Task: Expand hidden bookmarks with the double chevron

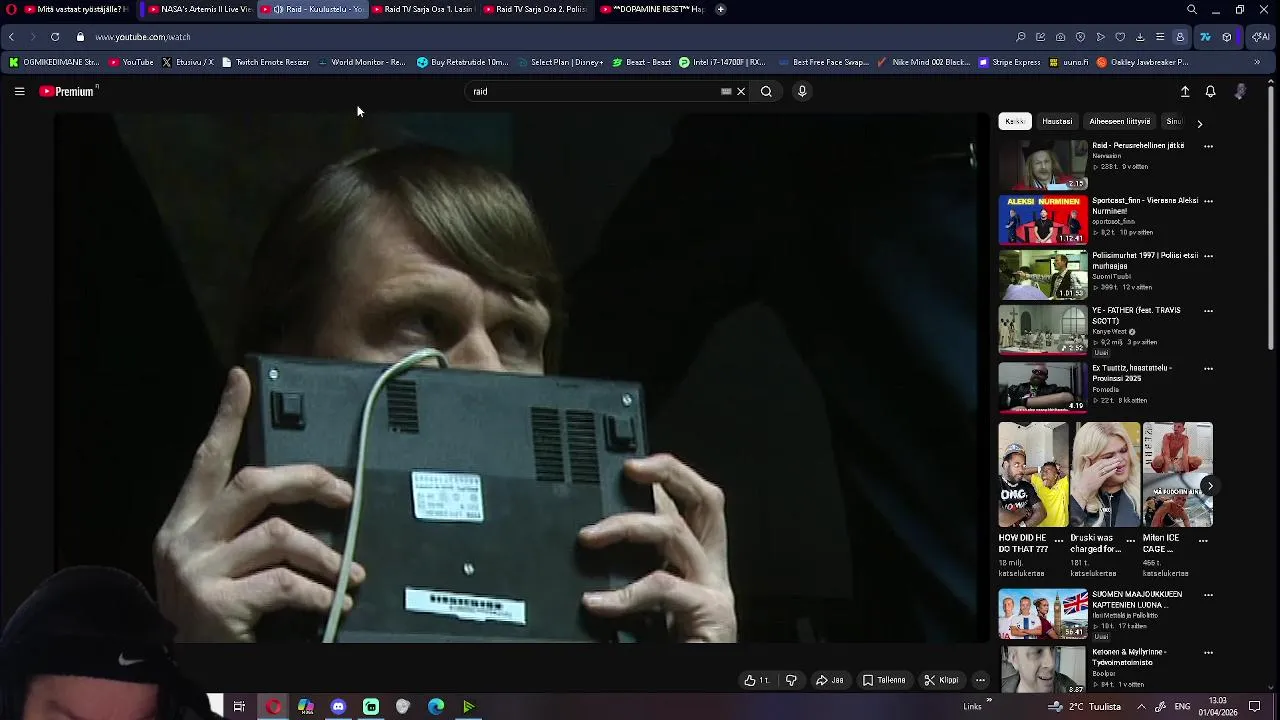Action: (1257, 62)
